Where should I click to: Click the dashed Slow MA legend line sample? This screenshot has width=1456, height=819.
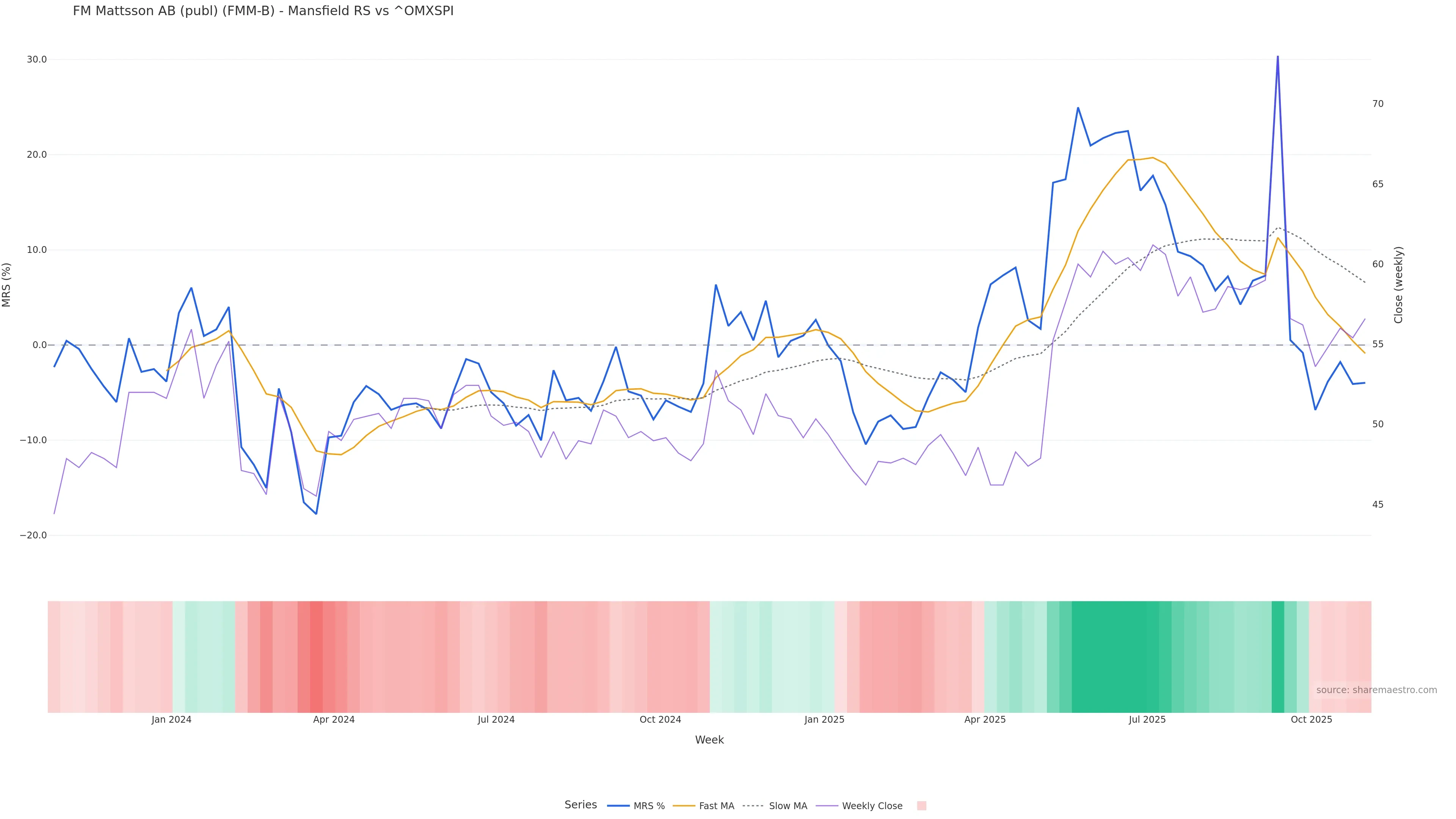753,806
